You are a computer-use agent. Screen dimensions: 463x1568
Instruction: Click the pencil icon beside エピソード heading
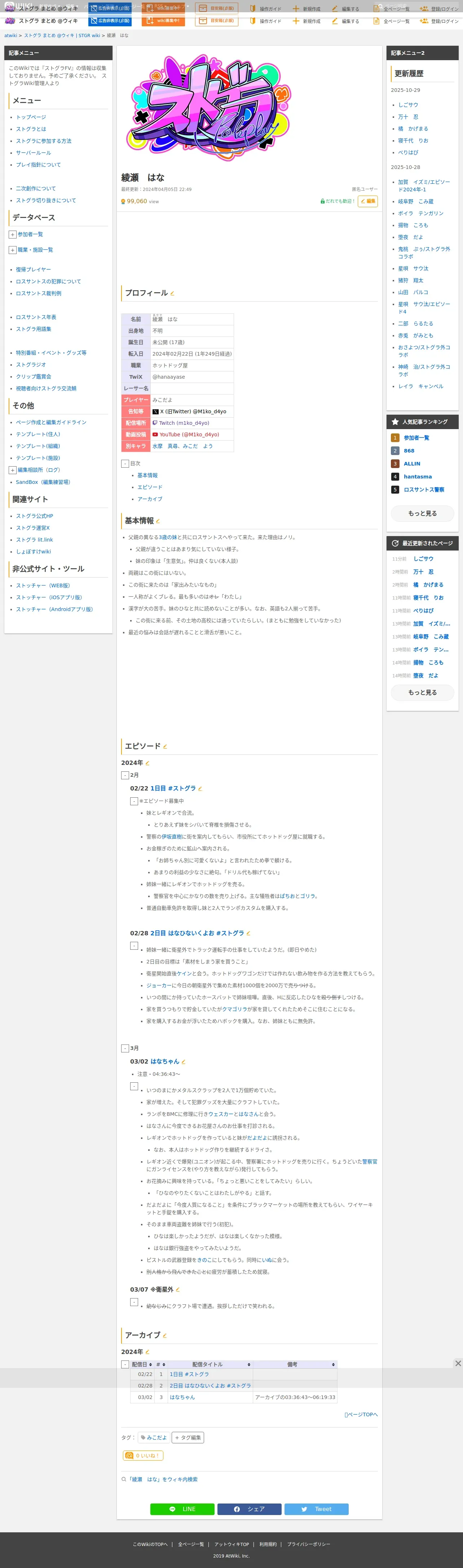165,746
